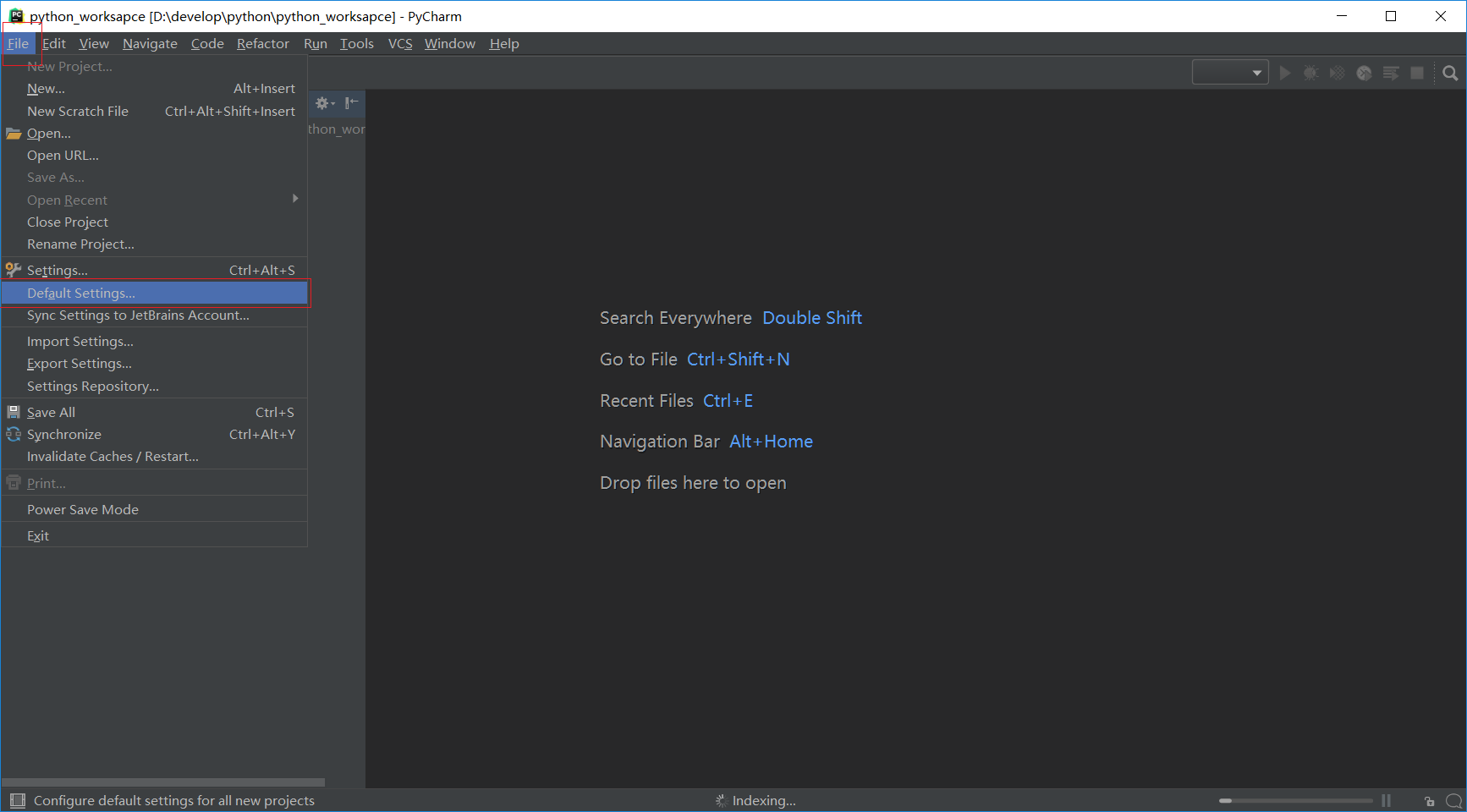Click the Concurrency Diagram run icon
Screen dimensions: 1467x812
tap(1391, 73)
